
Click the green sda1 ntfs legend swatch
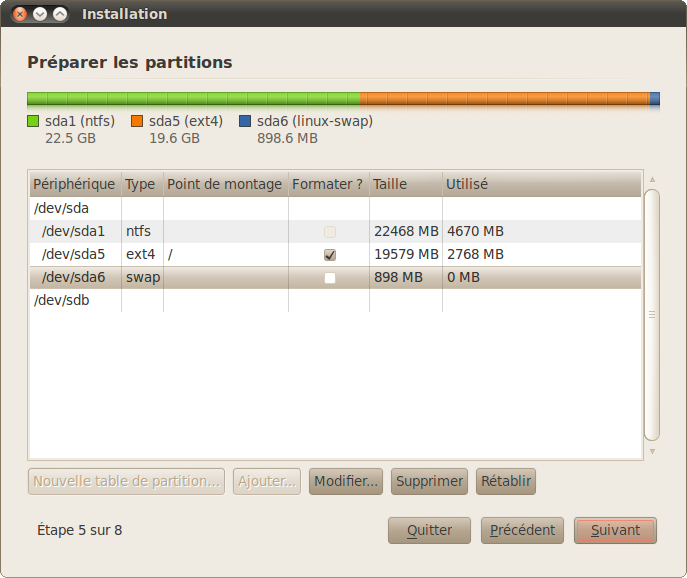pyautogui.click(x=33, y=122)
